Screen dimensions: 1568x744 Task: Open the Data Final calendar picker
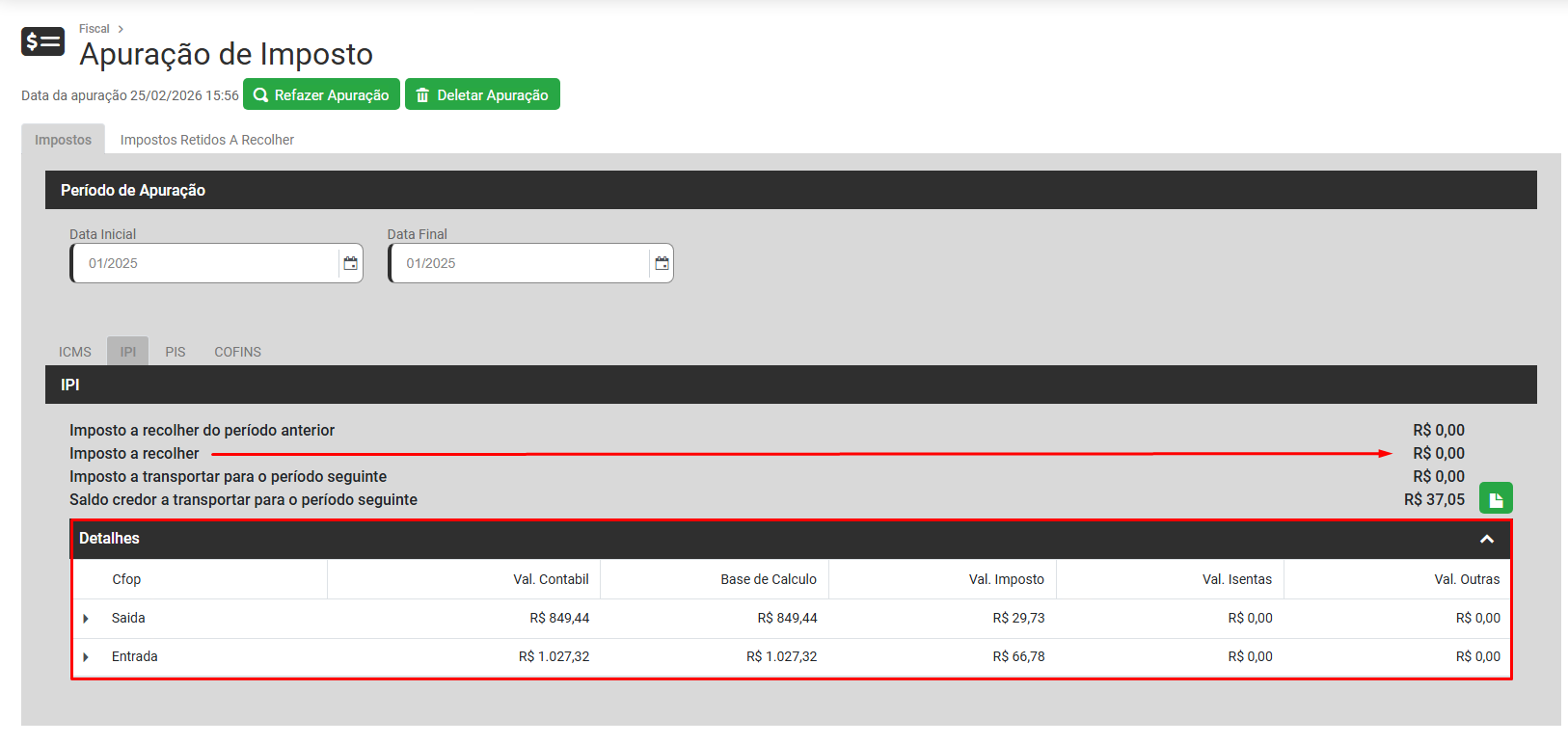[662, 263]
